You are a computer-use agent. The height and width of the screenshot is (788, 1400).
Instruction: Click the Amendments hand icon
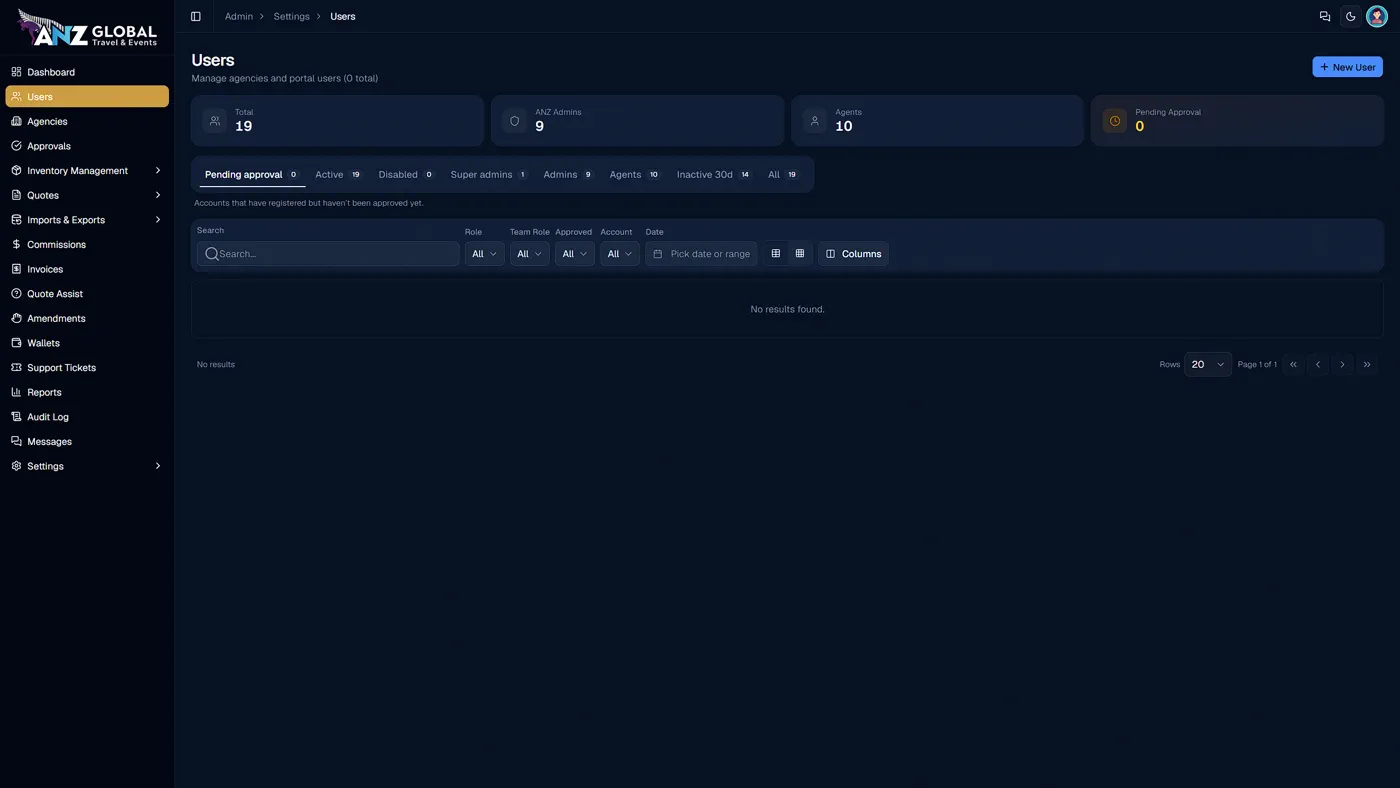16,318
